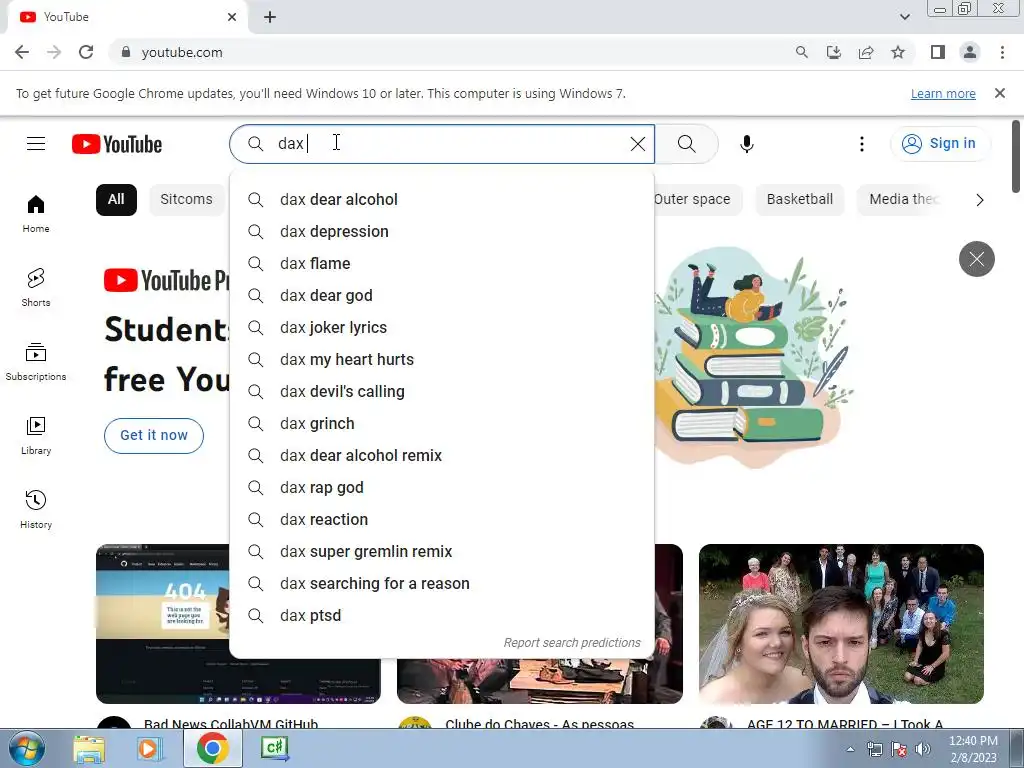Bookmark this tab with the star
1024x768 pixels.
898,52
